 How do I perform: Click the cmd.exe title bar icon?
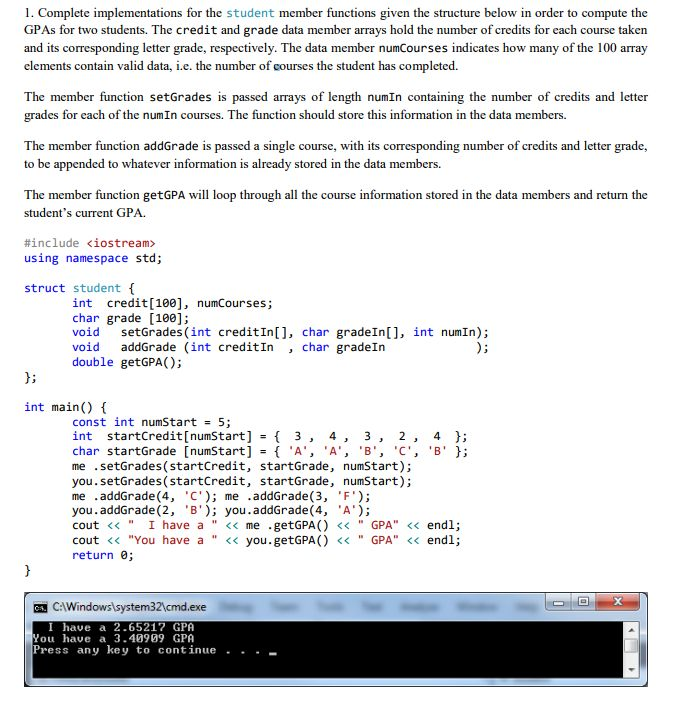click(x=40, y=608)
